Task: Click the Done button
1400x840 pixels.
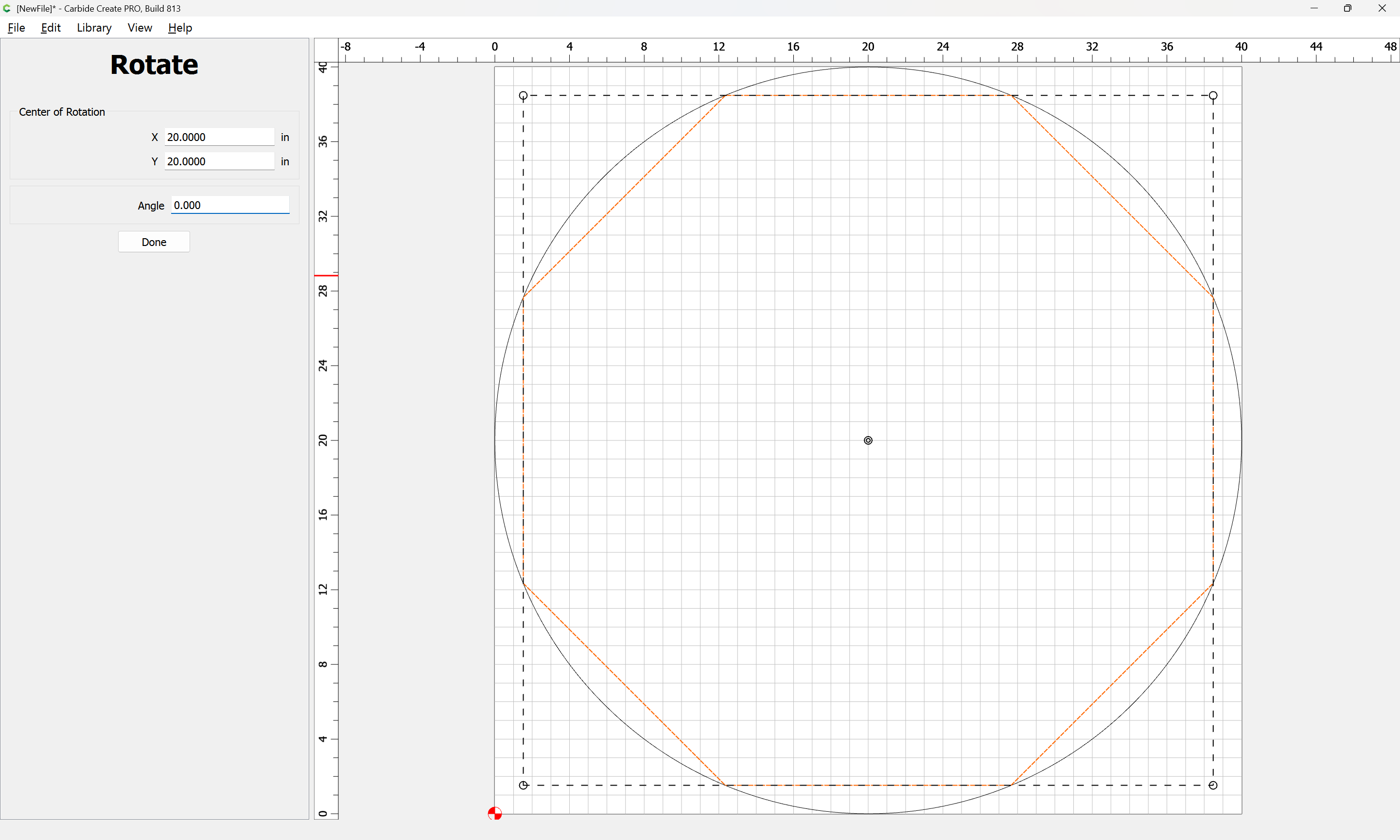Action: (x=154, y=242)
